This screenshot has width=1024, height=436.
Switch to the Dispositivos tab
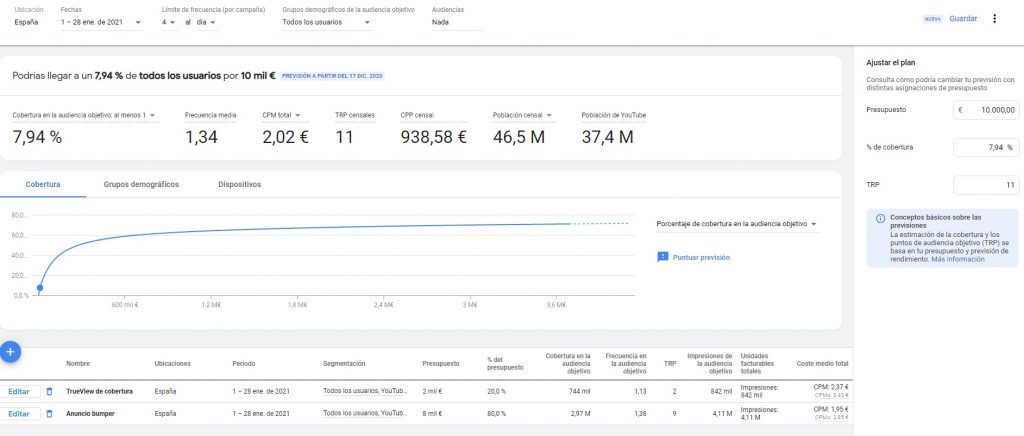click(x=240, y=185)
